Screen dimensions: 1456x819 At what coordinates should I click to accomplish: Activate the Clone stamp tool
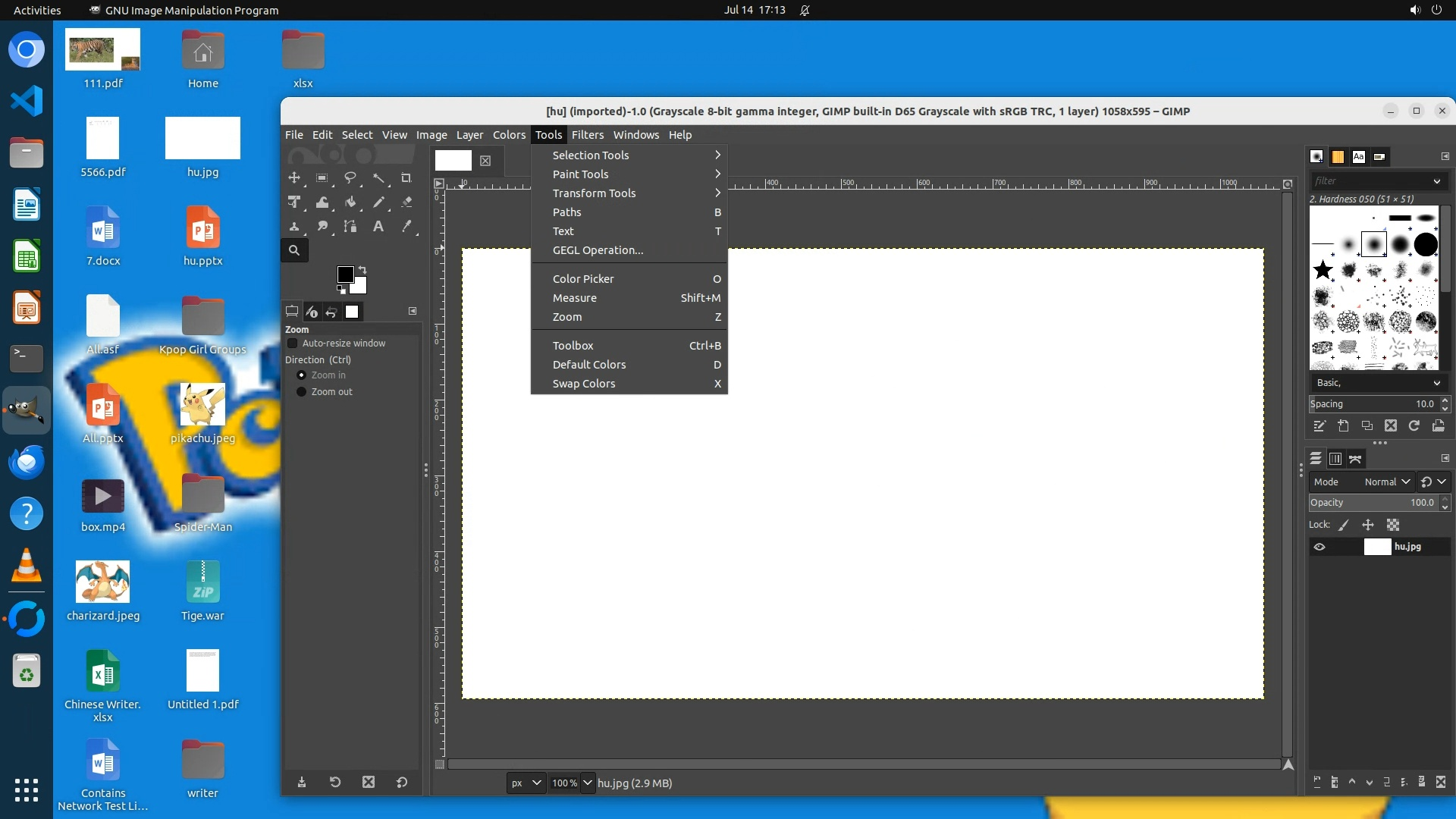point(294,227)
